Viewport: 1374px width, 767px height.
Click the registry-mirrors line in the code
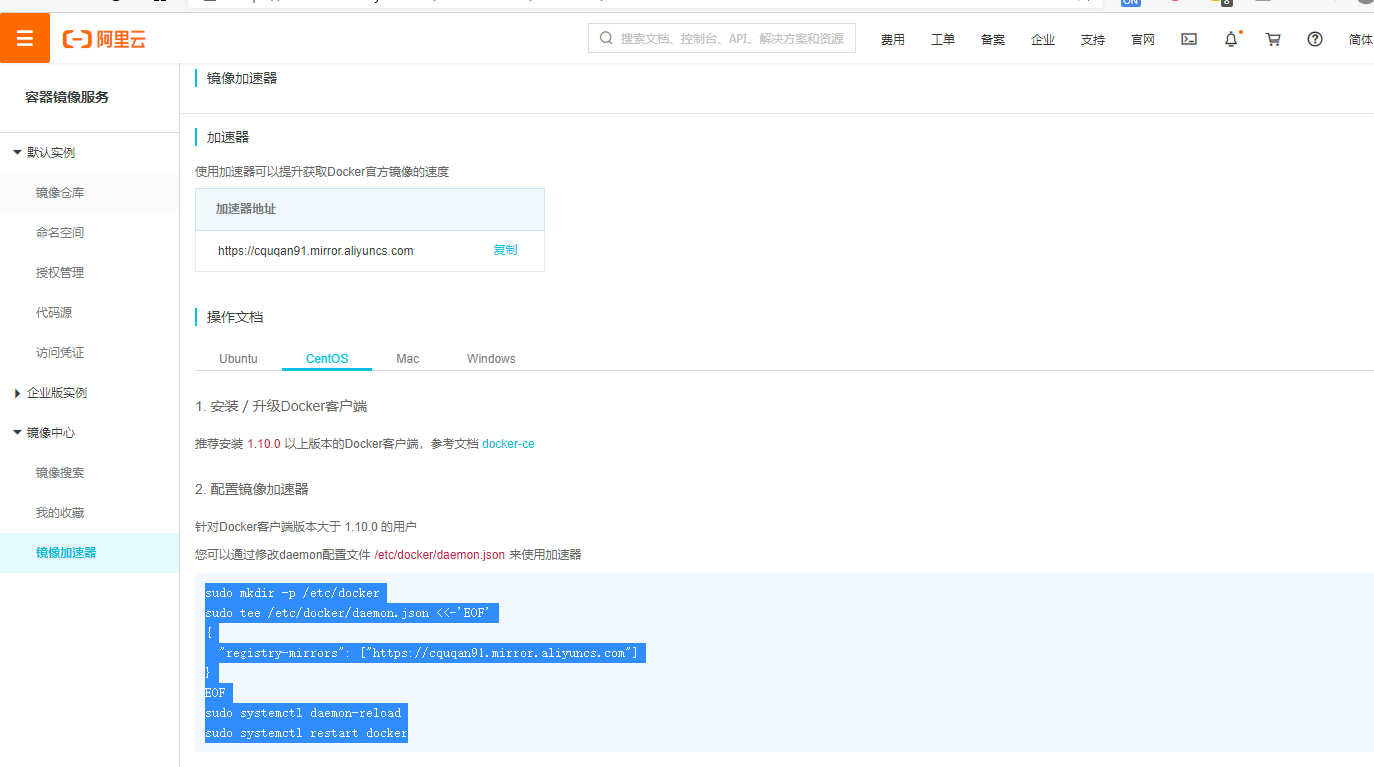coord(426,653)
